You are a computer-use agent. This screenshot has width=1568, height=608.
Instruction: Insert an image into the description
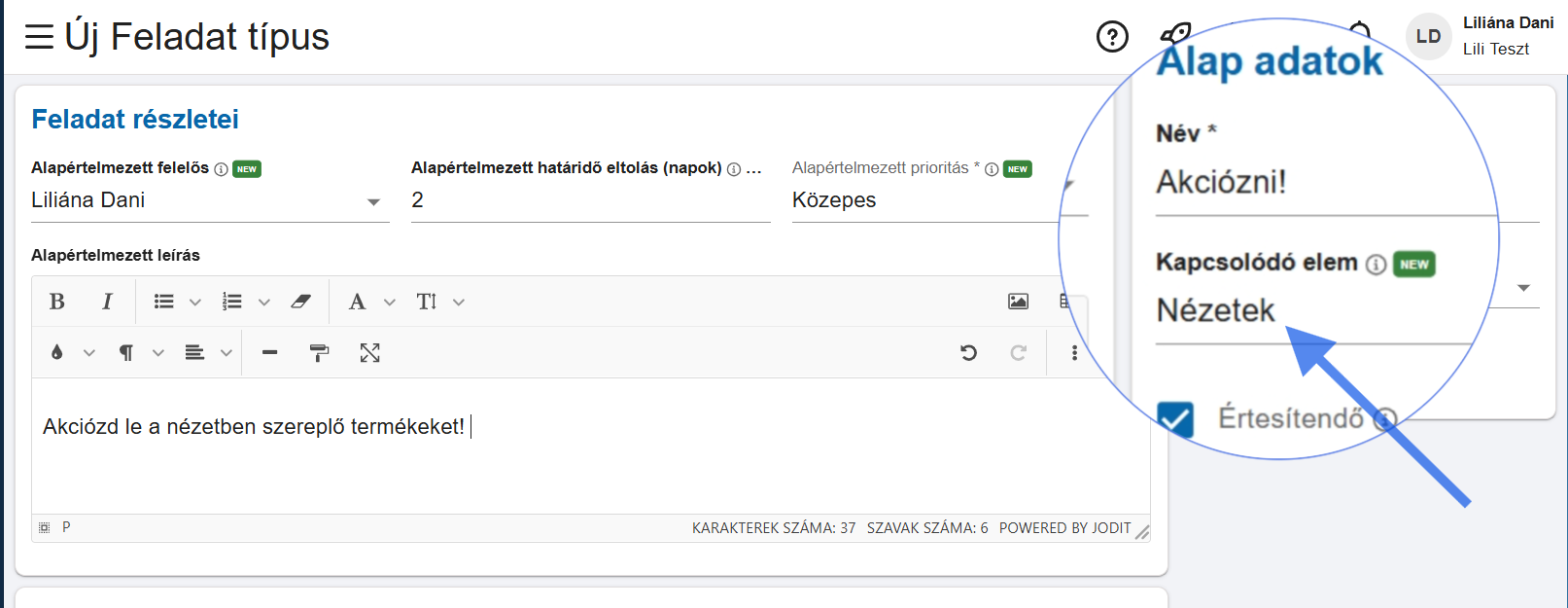tap(1018, 302)
